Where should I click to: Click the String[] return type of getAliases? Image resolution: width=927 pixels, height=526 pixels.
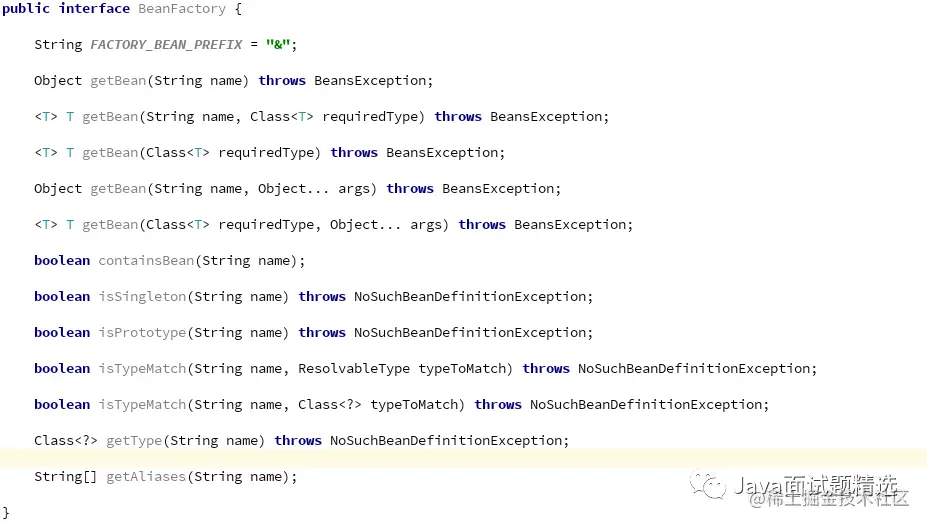[x=65, y=477]
